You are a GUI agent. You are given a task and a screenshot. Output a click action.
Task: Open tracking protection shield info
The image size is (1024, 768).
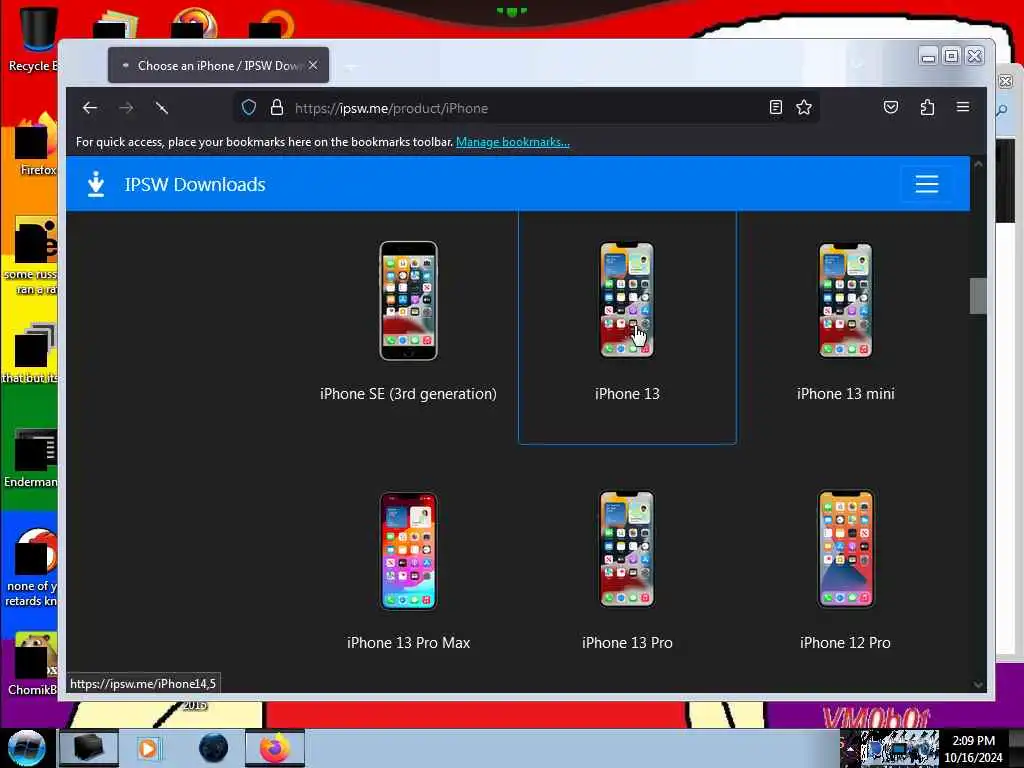point(249,108)
